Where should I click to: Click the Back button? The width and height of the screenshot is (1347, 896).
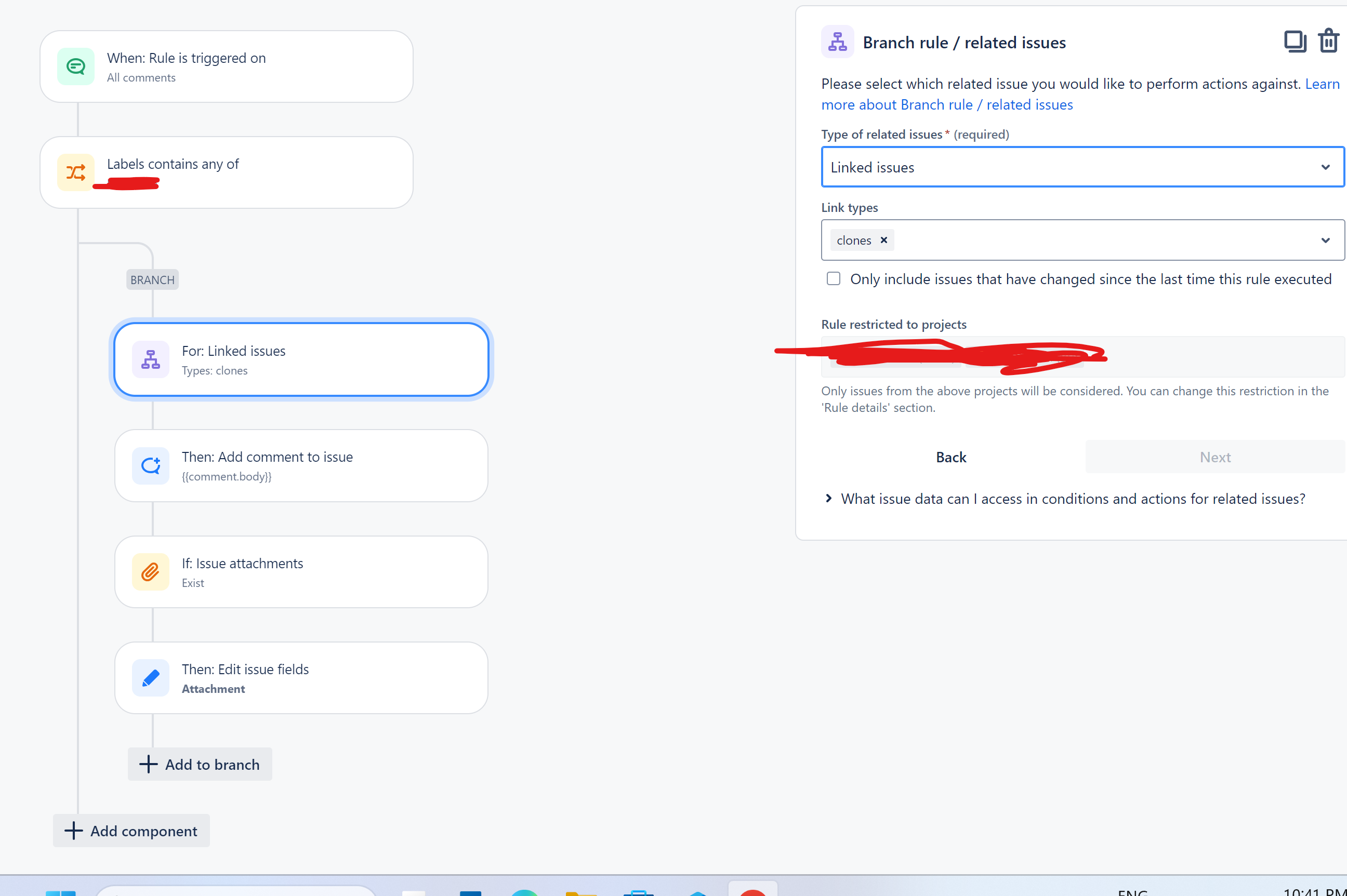tap(952, 457)
